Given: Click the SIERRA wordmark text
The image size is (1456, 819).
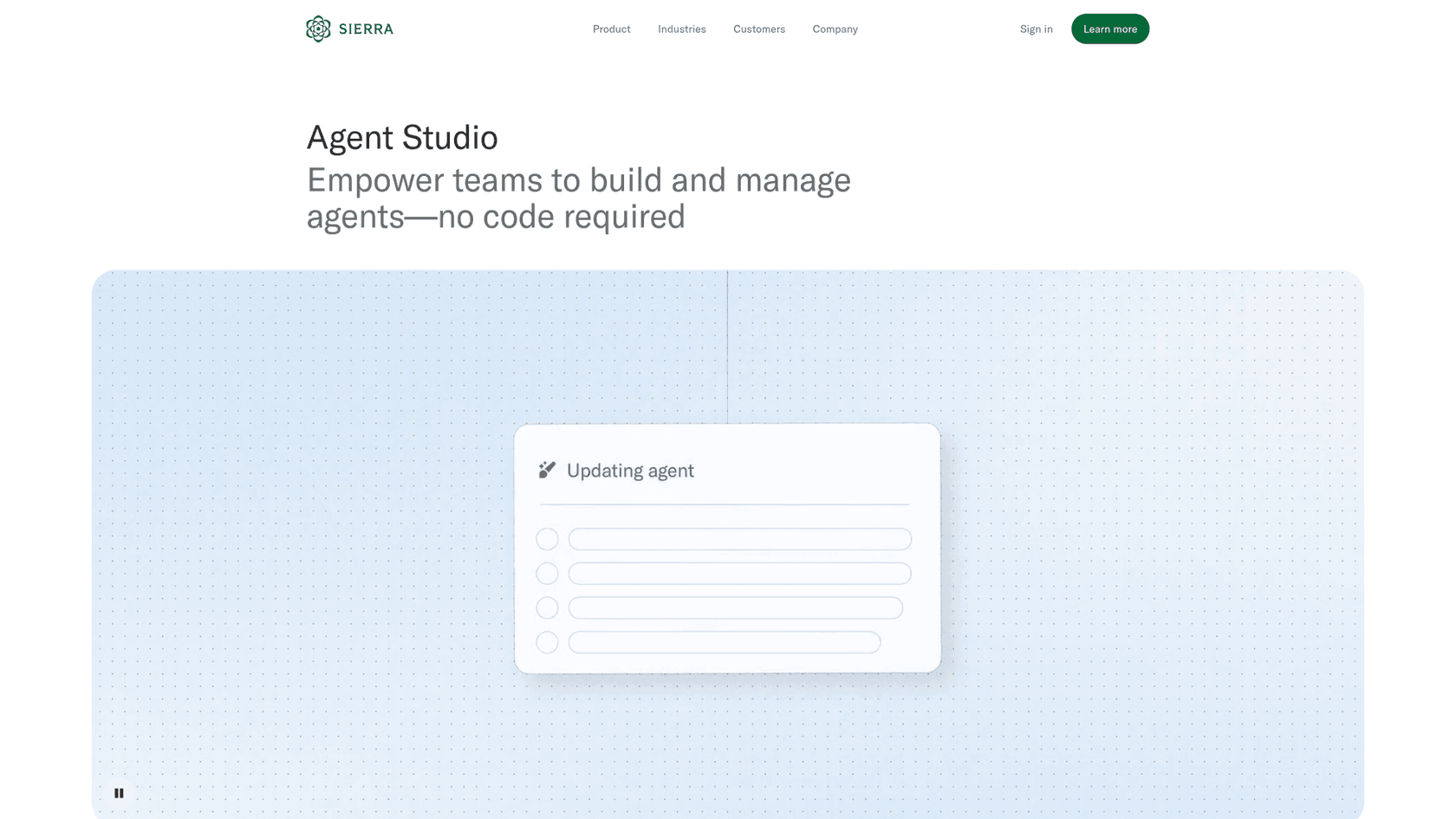Looking at the screenshot, I should click(x=366, y=29).
